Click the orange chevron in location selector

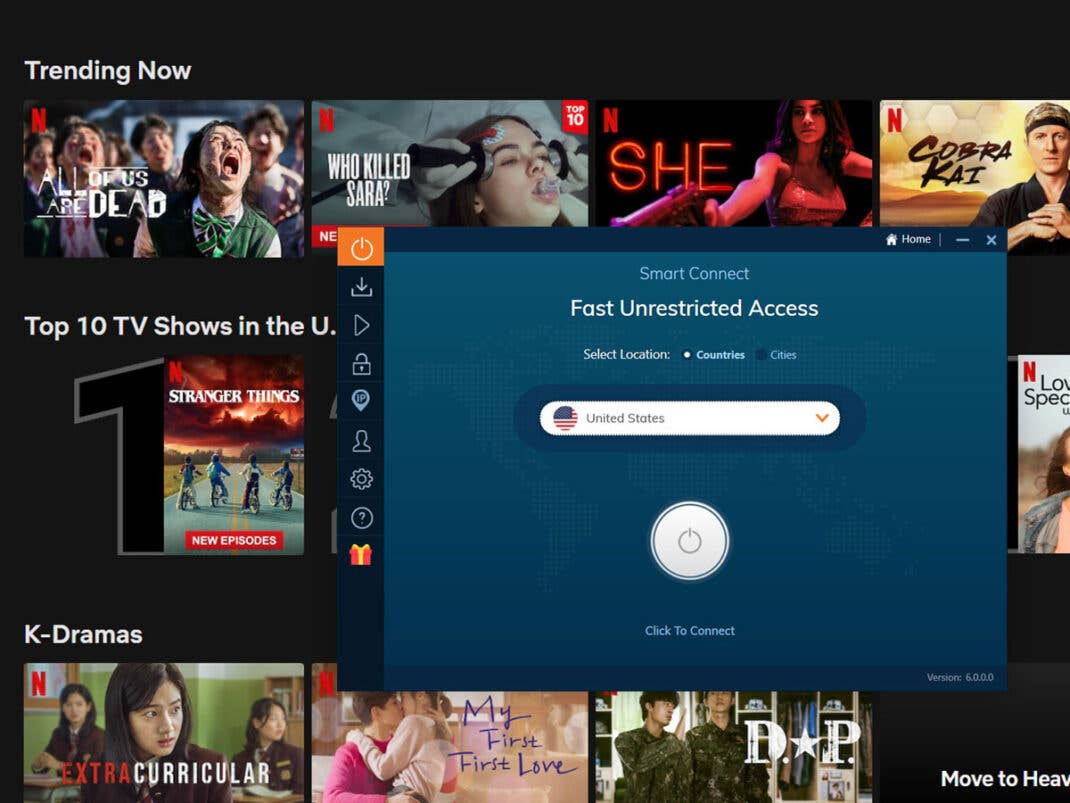(x=822, y=418)
